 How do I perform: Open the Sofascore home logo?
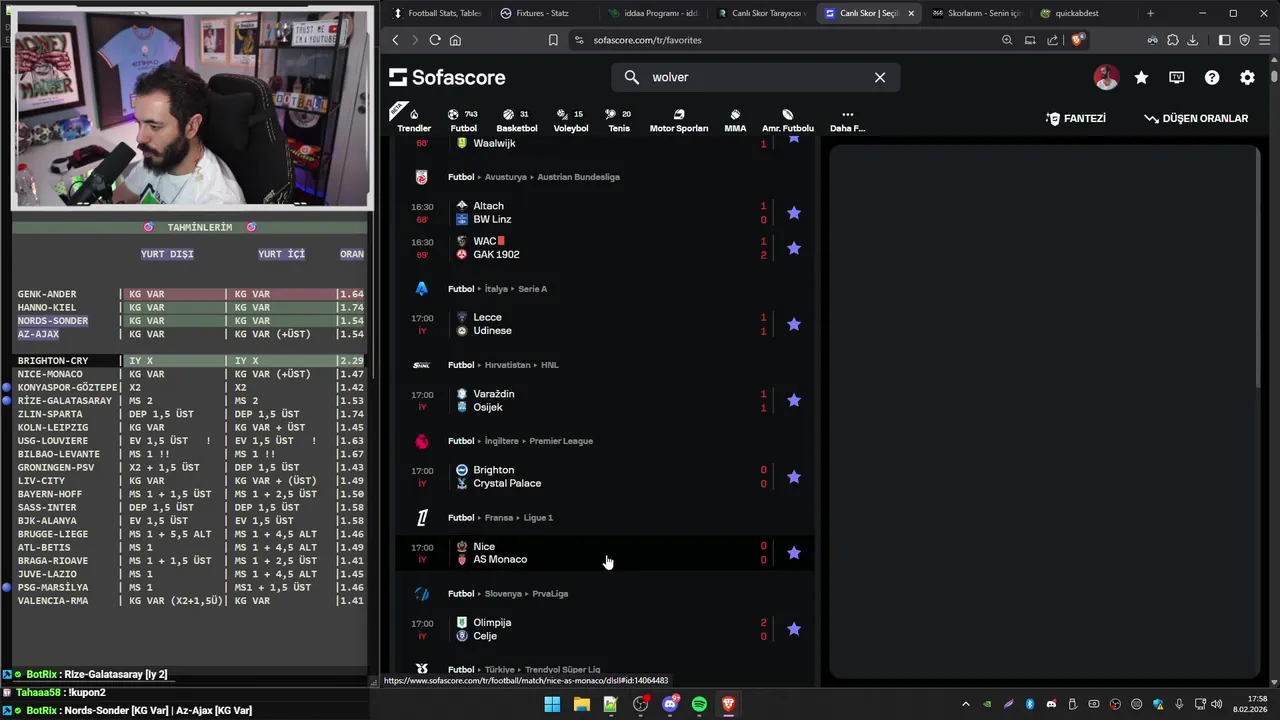coord(447,77)
